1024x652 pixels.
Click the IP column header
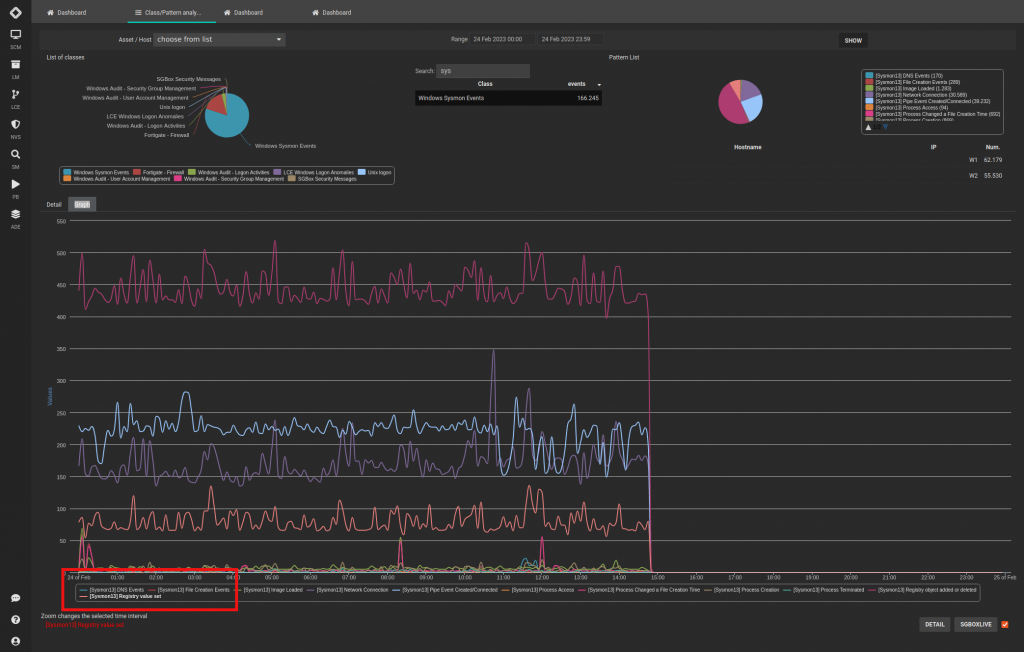point(933,147)
